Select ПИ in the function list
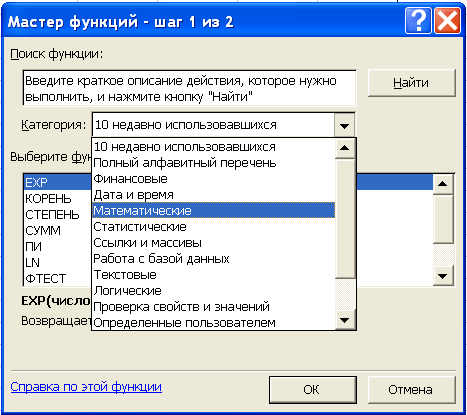 pyautogui.click(x=58, y=247)
